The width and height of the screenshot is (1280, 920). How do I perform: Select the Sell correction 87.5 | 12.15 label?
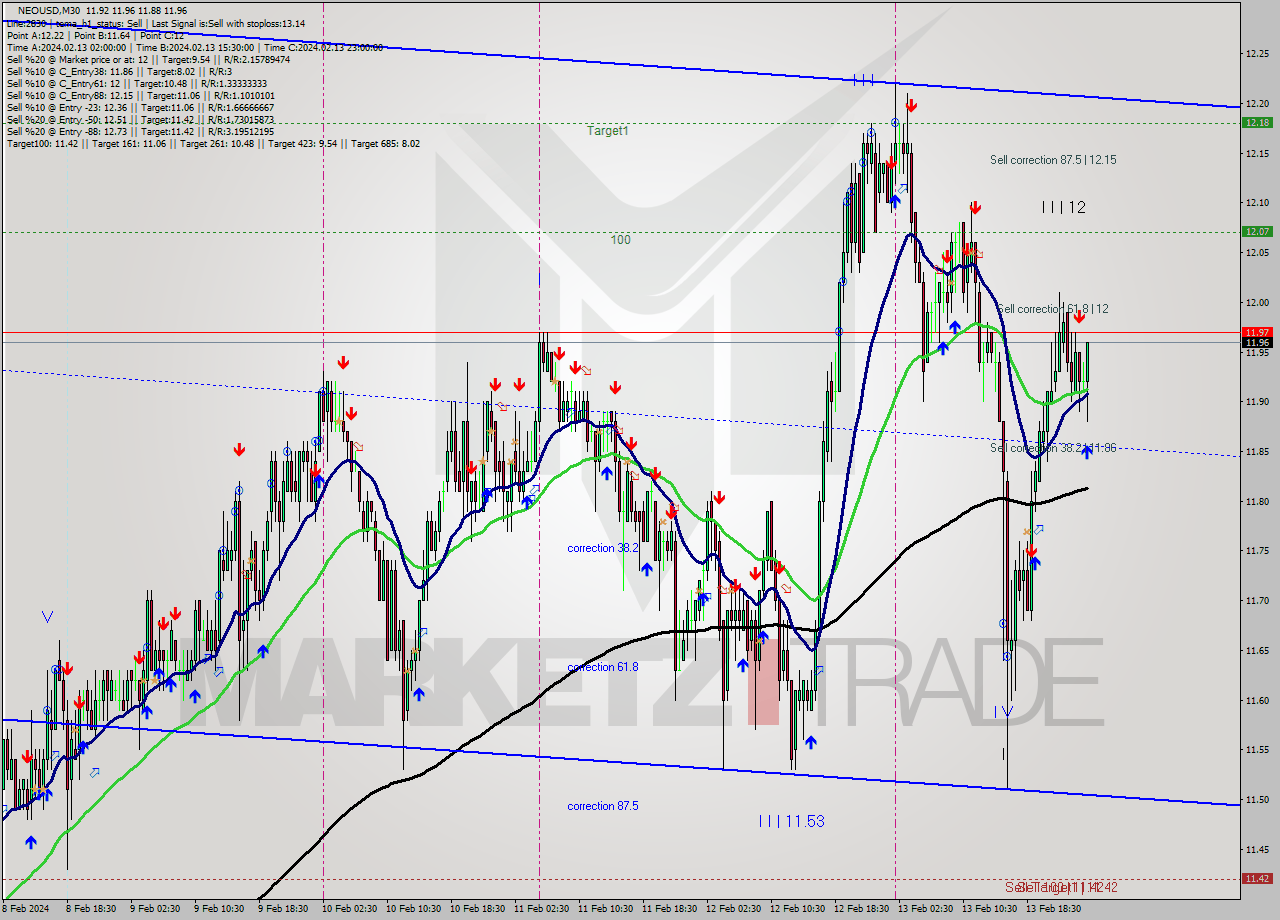pos(1053,160)
